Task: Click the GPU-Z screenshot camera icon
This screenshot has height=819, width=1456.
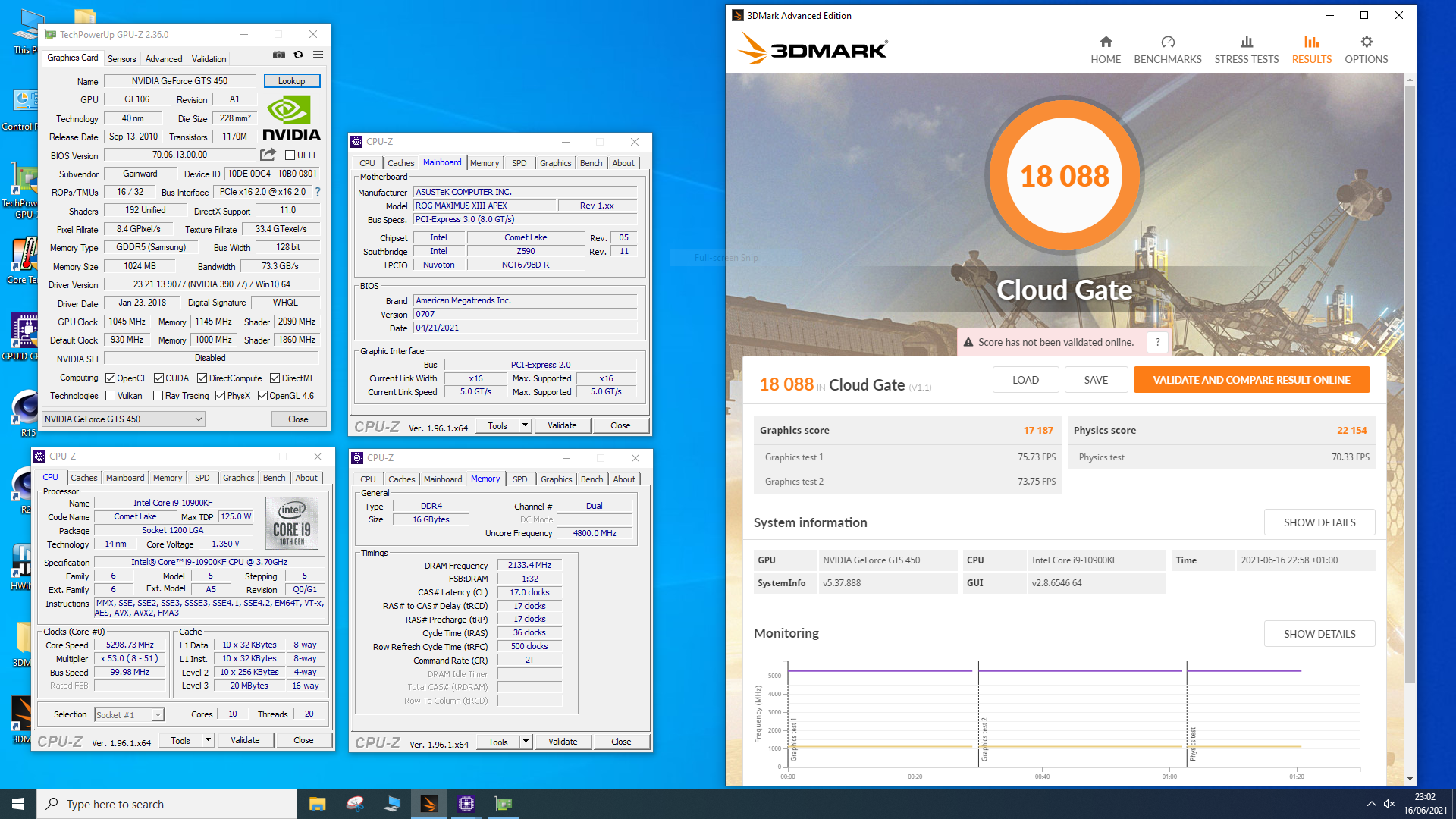Action: [279, 55]
